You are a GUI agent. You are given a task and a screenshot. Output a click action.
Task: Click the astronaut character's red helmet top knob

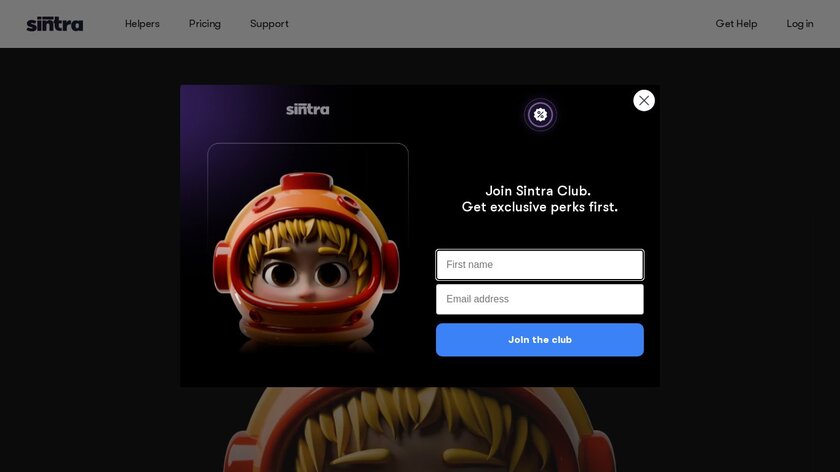[x=306, y=182]
